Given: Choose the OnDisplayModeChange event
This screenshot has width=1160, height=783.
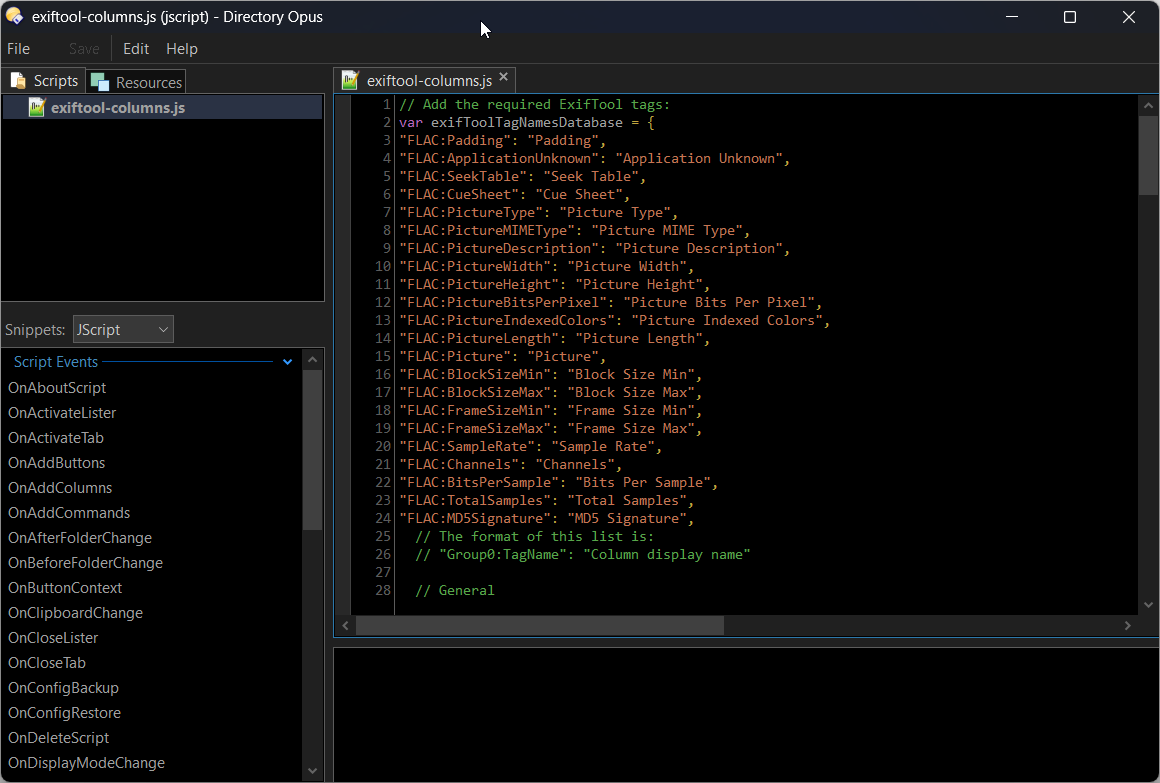Looking at the screenshot, I should click(x=87, y=763).
